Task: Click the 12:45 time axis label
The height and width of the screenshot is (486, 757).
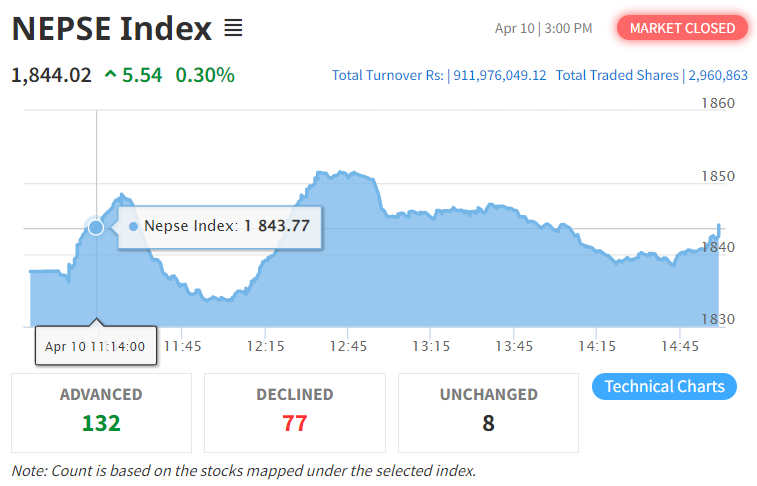Action: (x=347, y=346)
